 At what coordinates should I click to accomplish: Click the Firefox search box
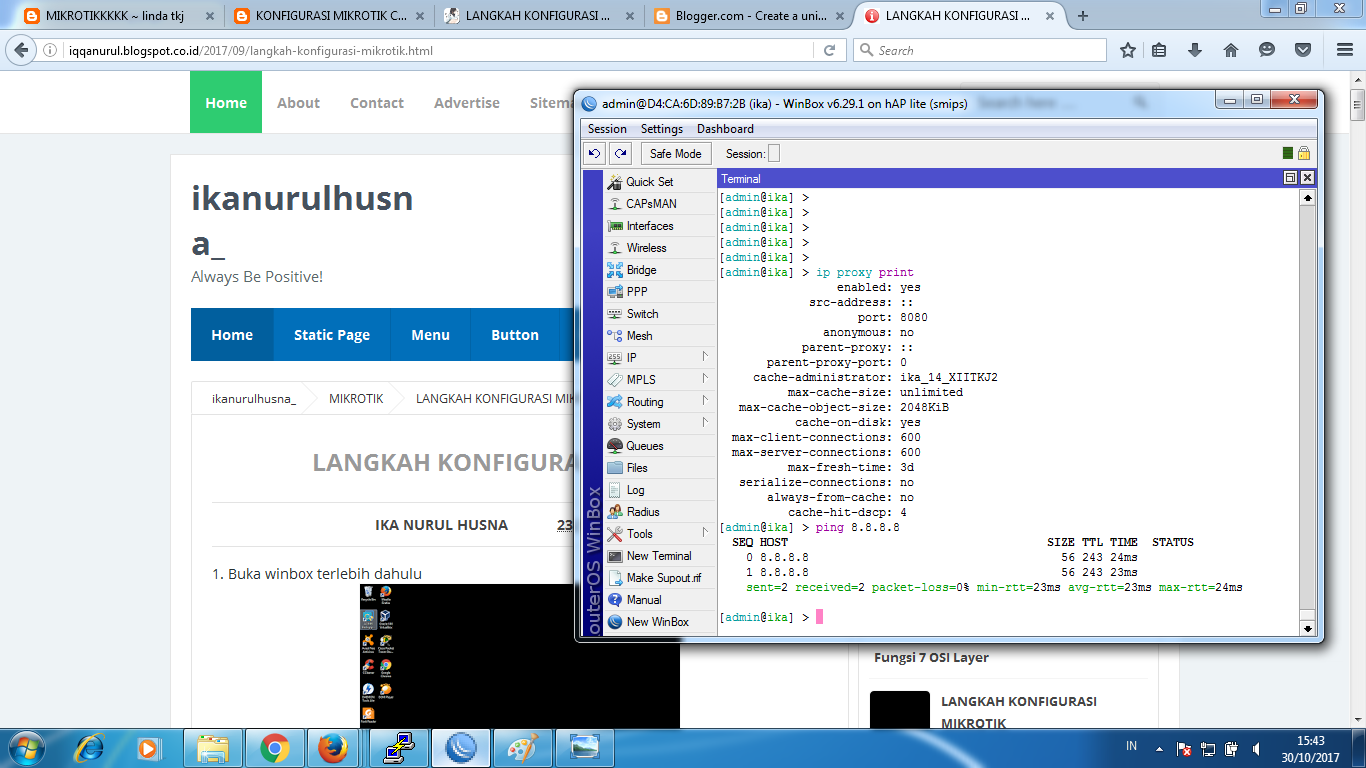click(980, 50)
